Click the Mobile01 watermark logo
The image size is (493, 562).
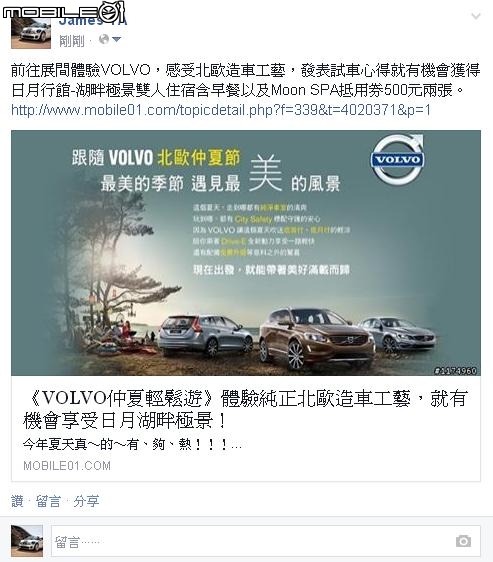(64, 11)
